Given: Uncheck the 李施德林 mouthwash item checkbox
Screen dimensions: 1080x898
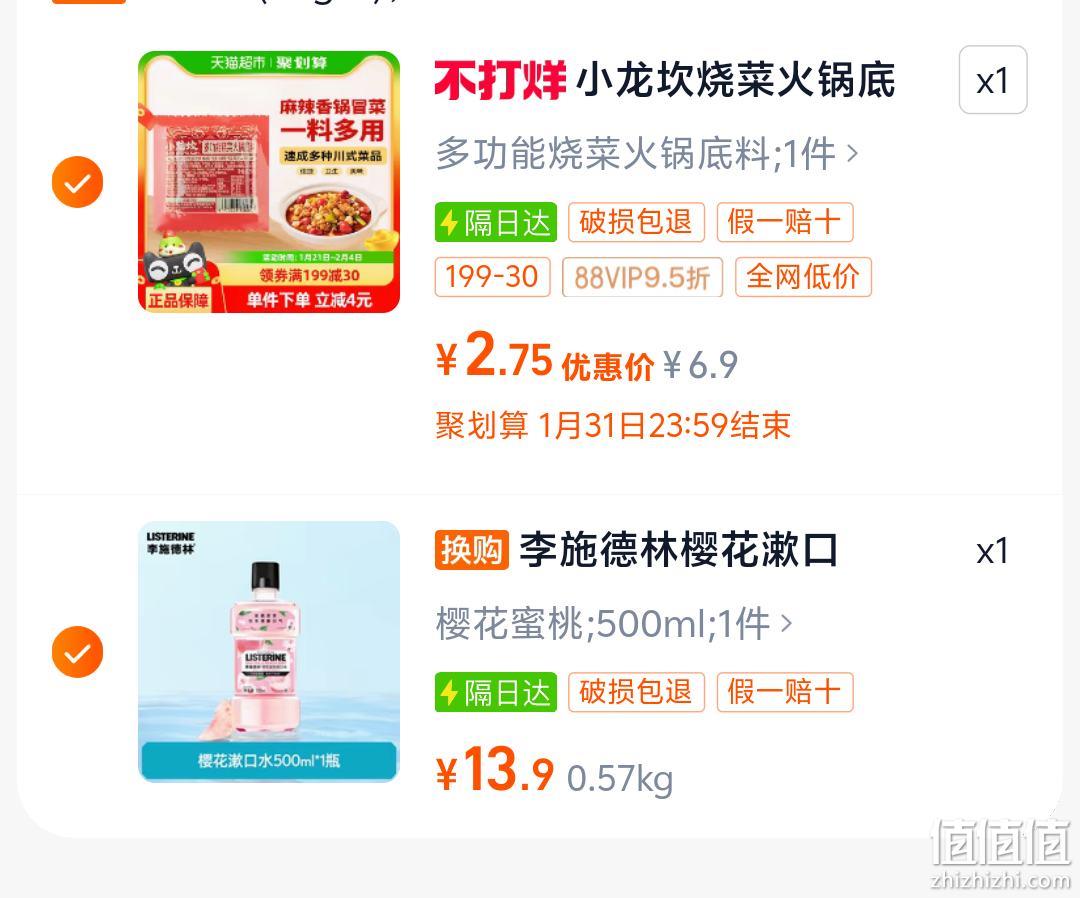Looking at the screenshot, I should [x=77, y=651].
